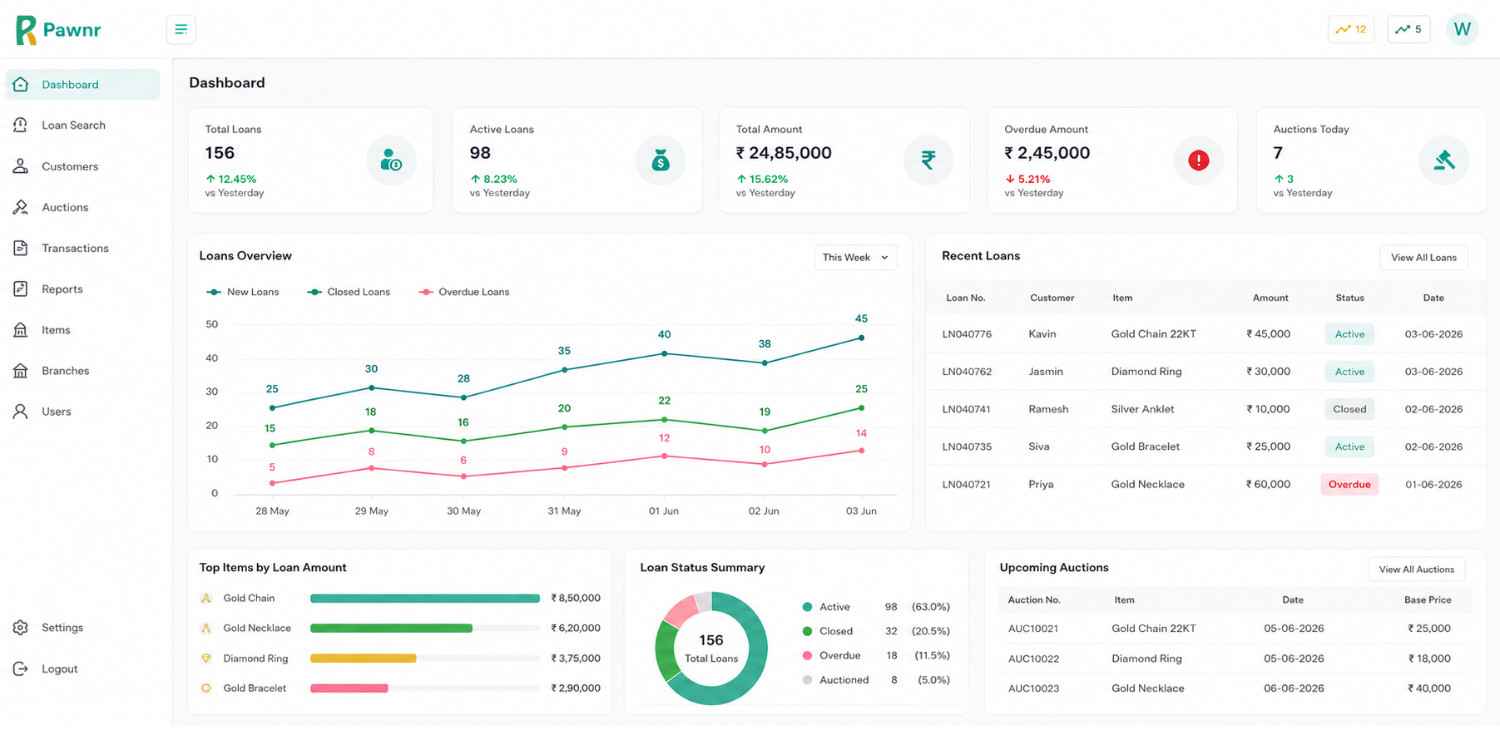Navigate to Reports section

click(82, 289)
